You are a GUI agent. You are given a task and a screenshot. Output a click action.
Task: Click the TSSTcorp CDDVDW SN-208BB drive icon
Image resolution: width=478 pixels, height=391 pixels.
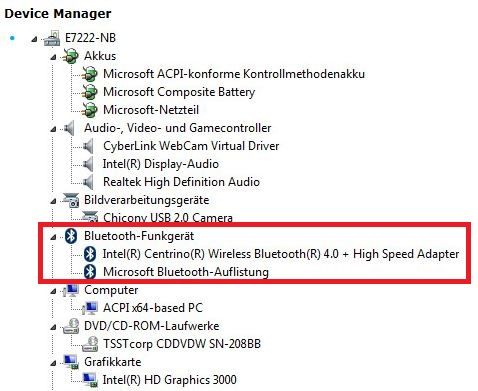click(90, 344)
